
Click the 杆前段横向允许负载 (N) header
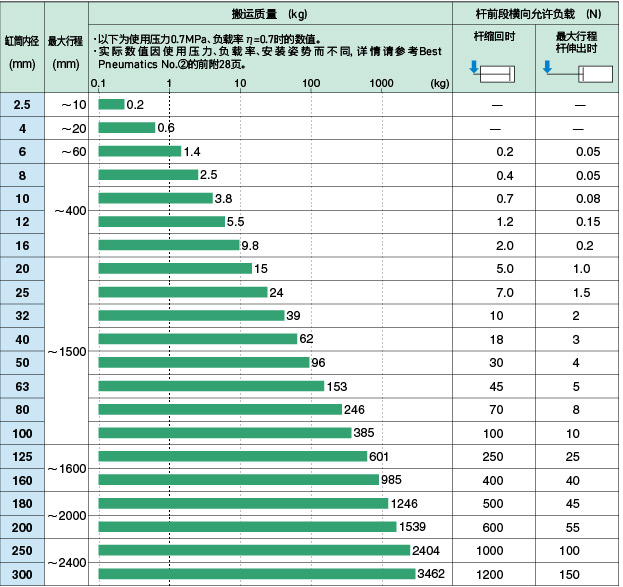point(536,15)
